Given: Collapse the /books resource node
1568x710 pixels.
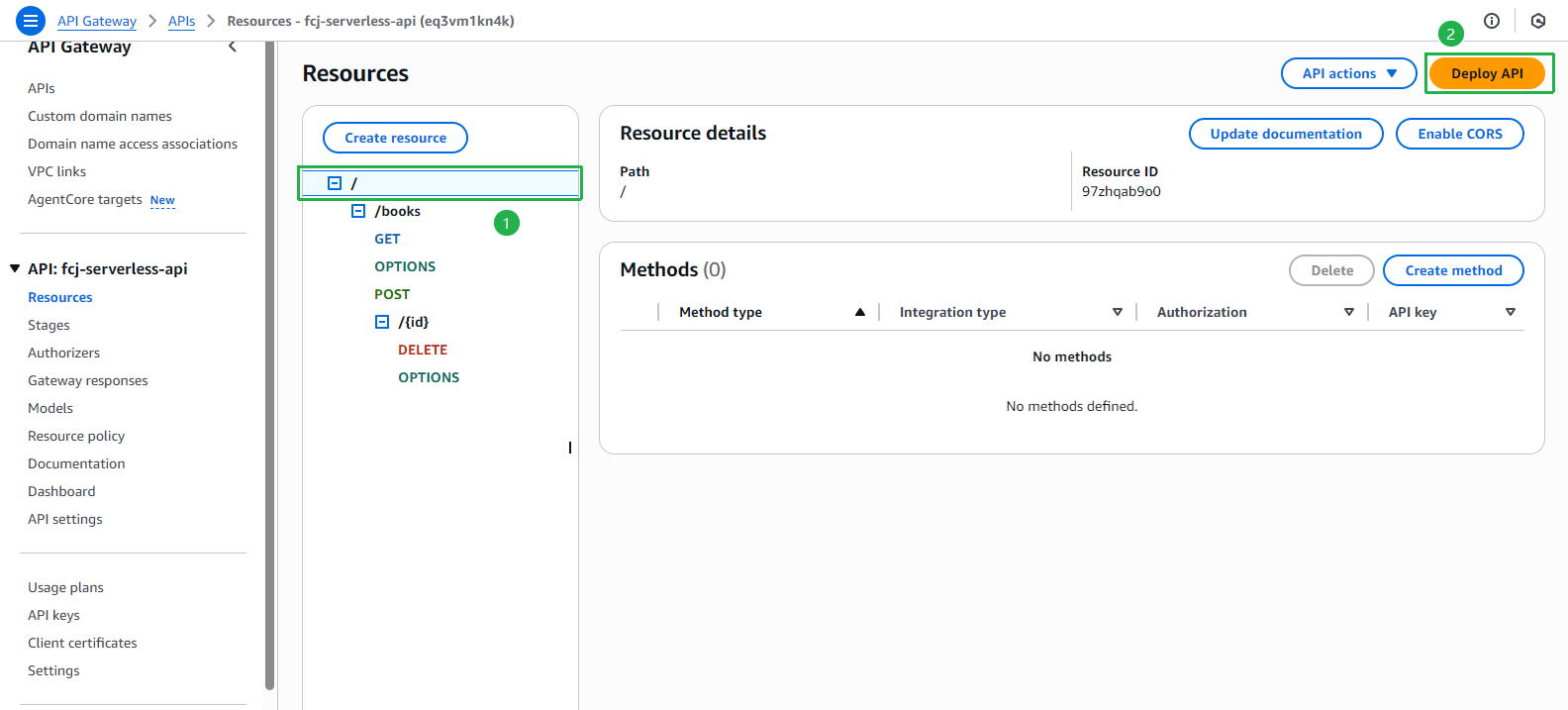Looking at the screenshot, I should [358, 211].
